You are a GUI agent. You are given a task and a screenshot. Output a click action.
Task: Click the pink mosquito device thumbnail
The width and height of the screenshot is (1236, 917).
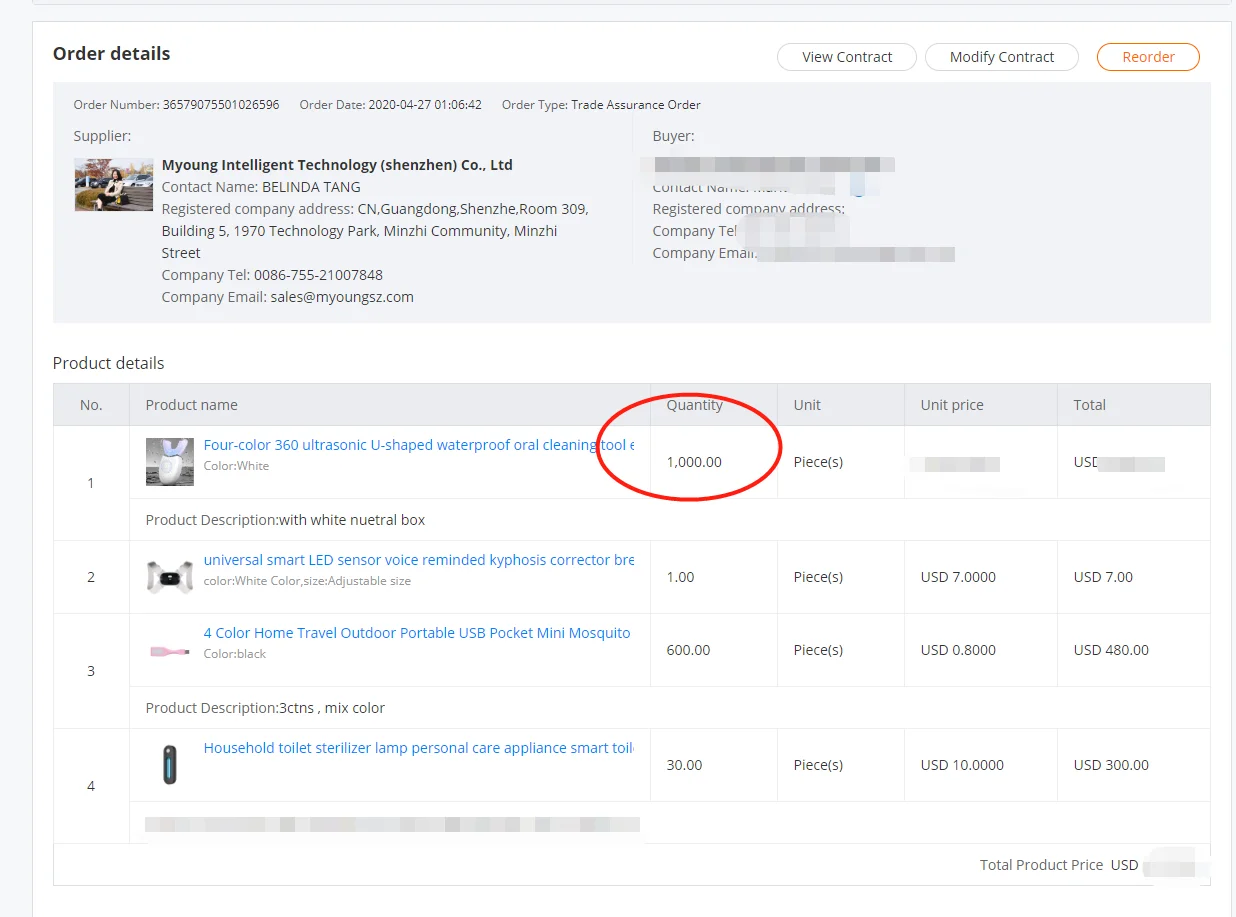pos(170,651)
